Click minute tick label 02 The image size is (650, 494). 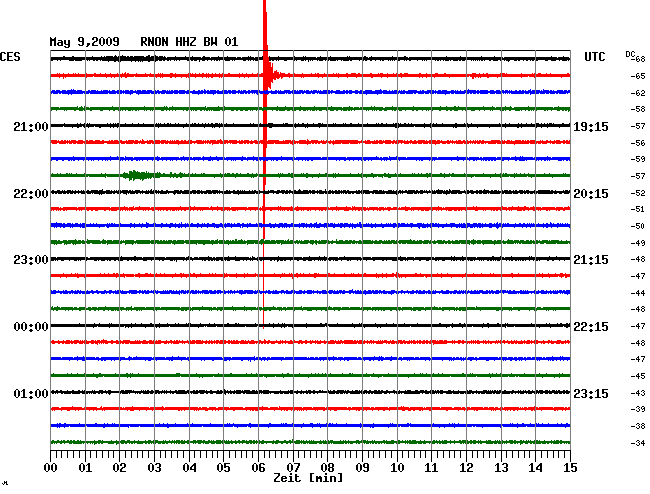(x=119, y=468)
